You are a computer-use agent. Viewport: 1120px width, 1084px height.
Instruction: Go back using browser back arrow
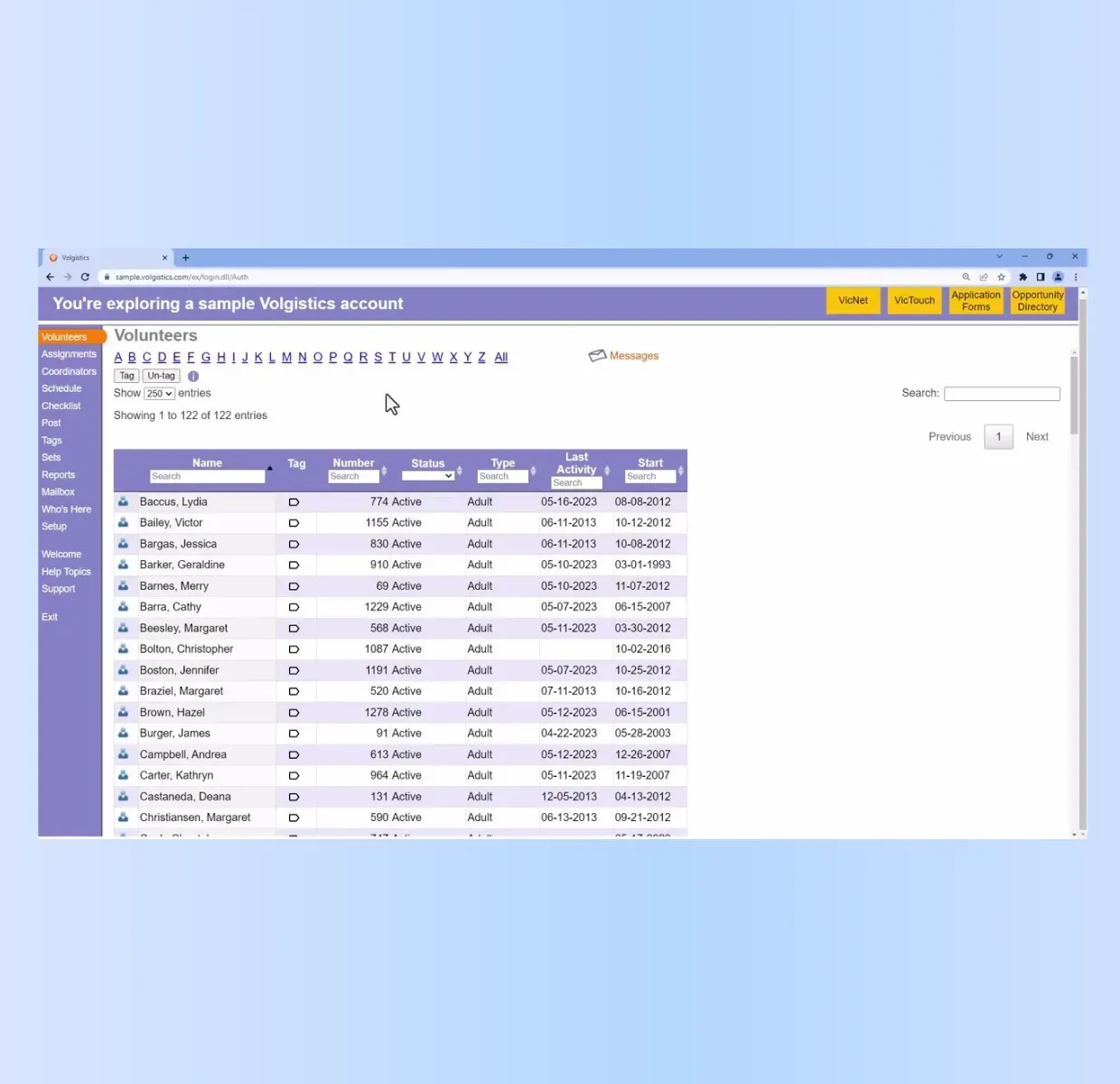(50, 277)
